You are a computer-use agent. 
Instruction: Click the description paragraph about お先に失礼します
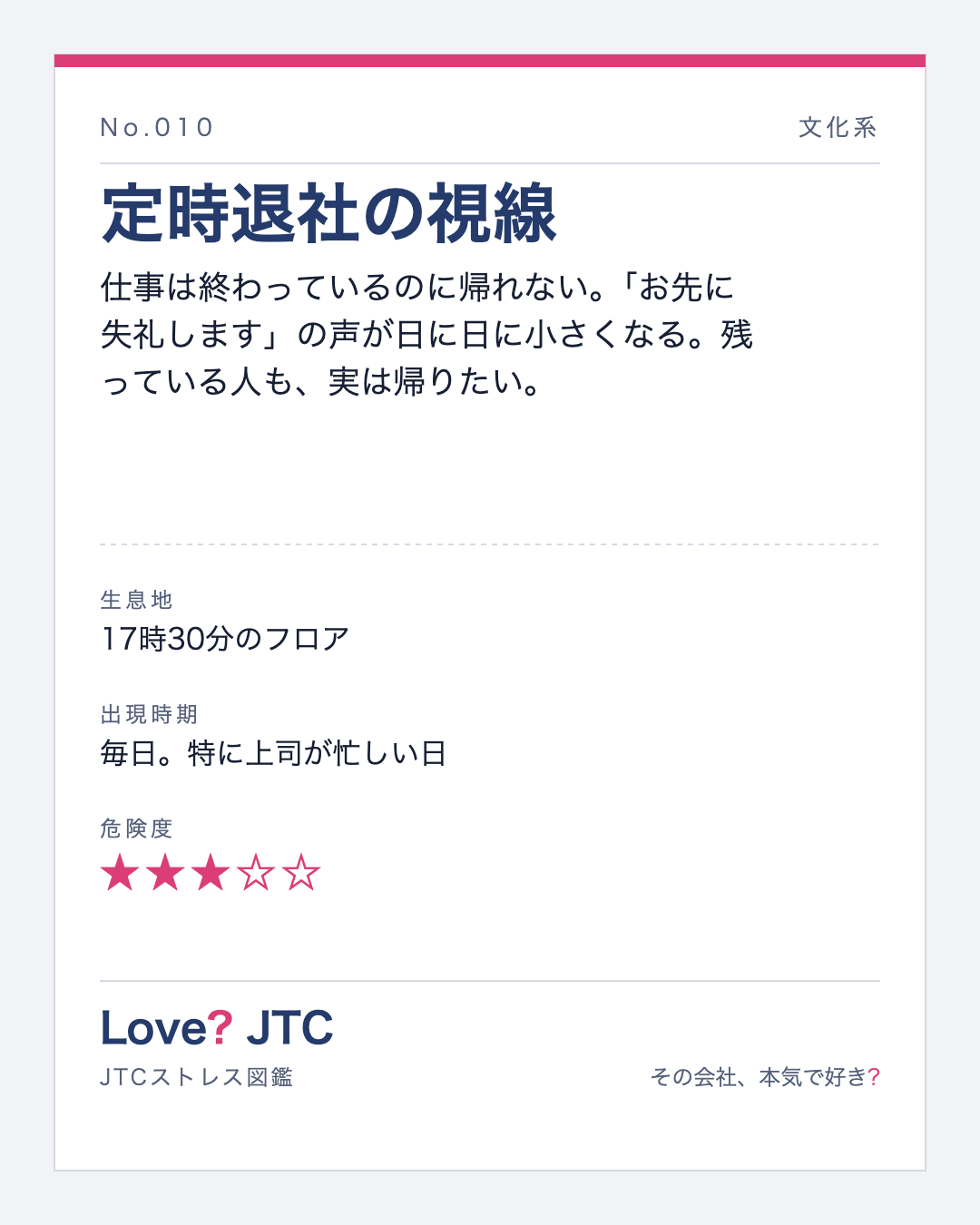(426, 334)
